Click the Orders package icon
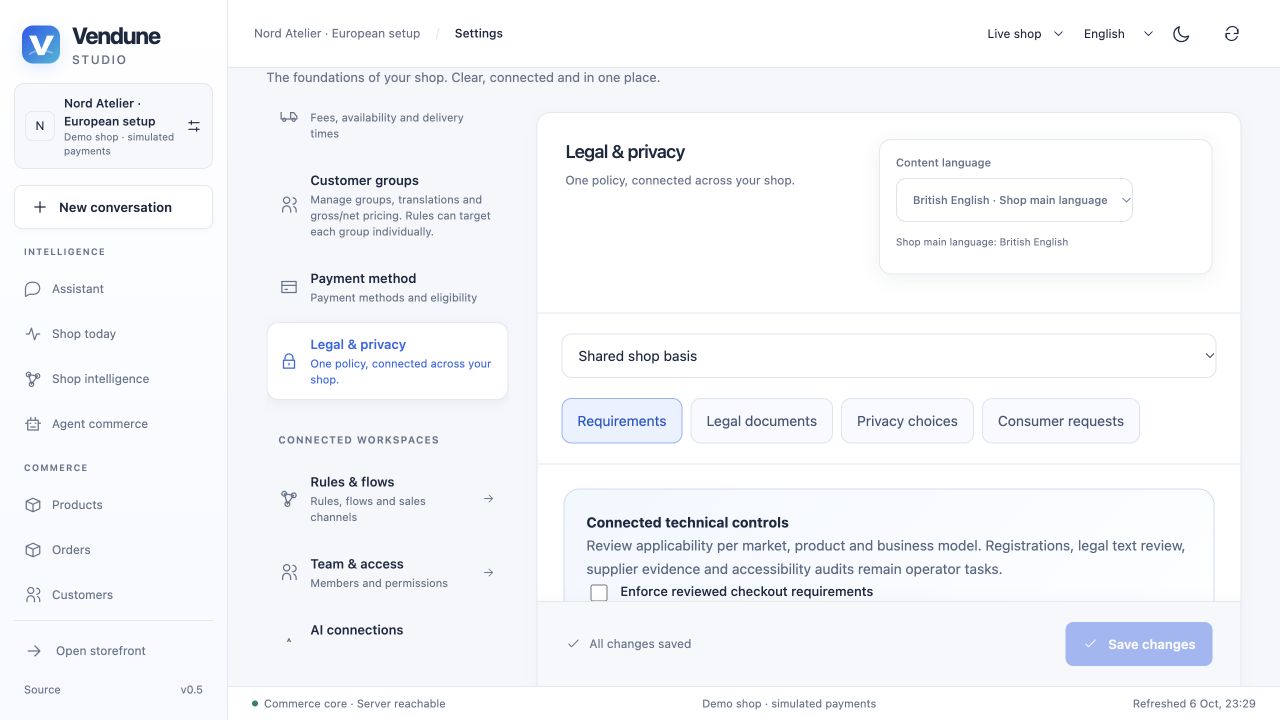The width and height of the screenshot is (1280, 720). 33,550
